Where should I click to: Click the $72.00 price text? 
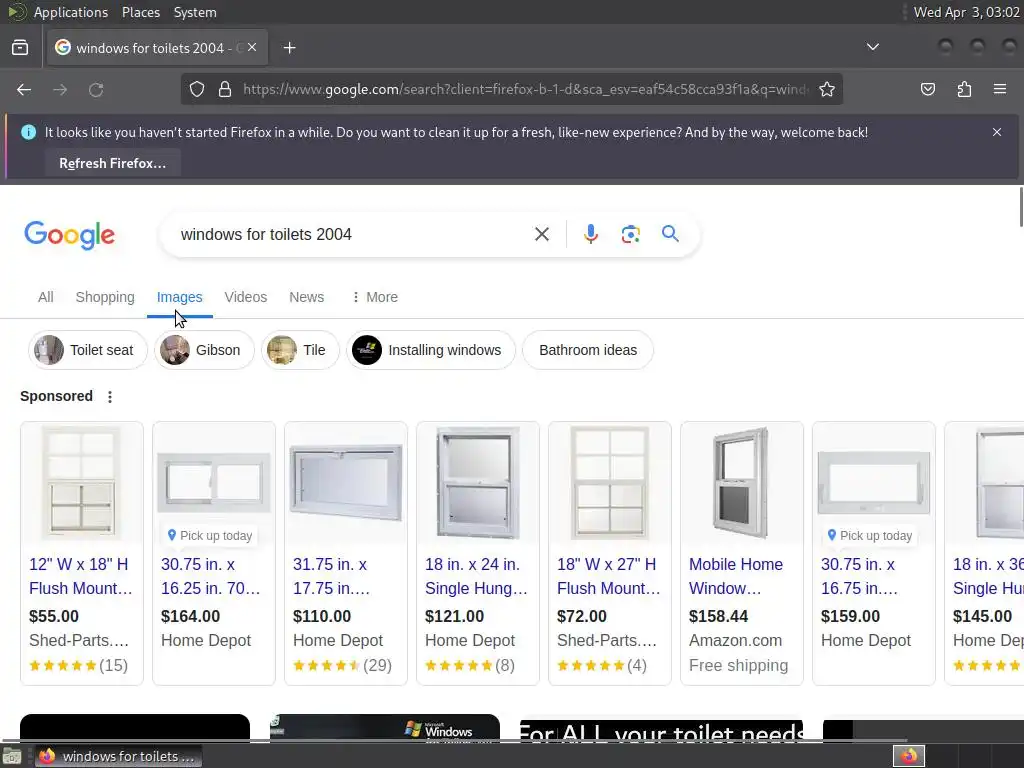(582, 616)
